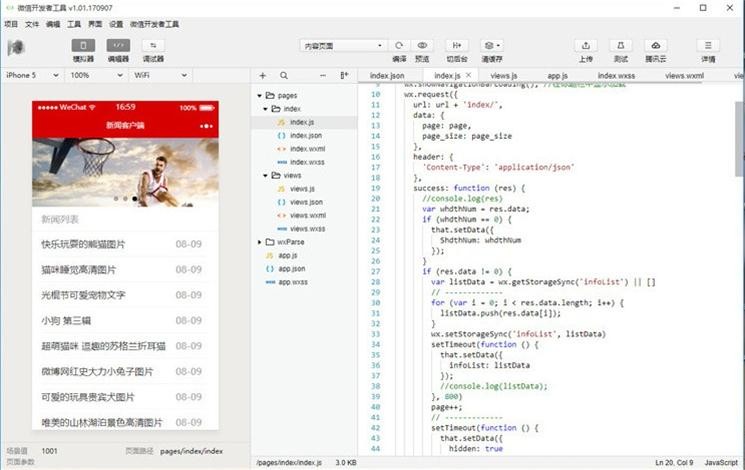This screenshot has height=470, width=745.
Task: Switch to the views.wxml editor tab
Action: [x=684, y=76]
